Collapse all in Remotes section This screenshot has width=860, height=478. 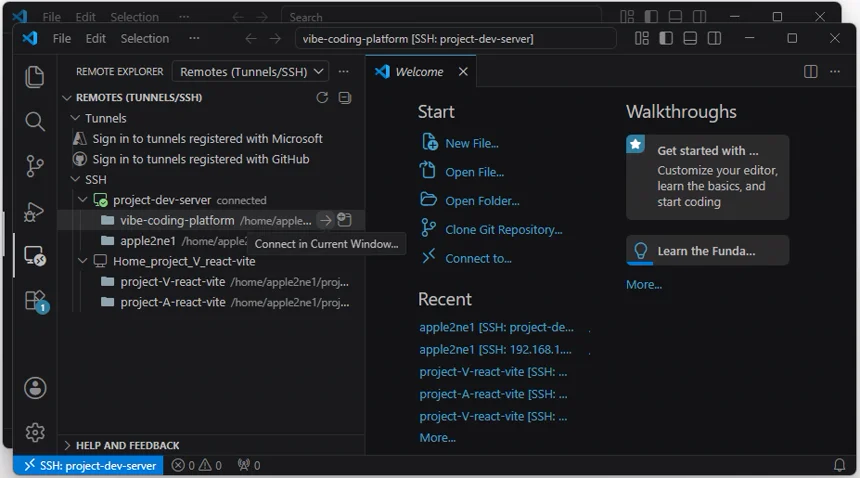point(344,98)
